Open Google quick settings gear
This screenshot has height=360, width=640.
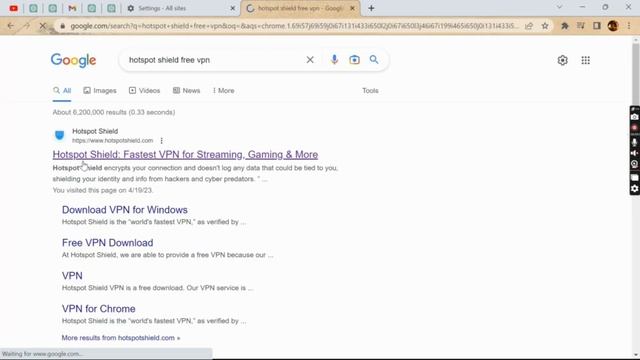point(562,60)
